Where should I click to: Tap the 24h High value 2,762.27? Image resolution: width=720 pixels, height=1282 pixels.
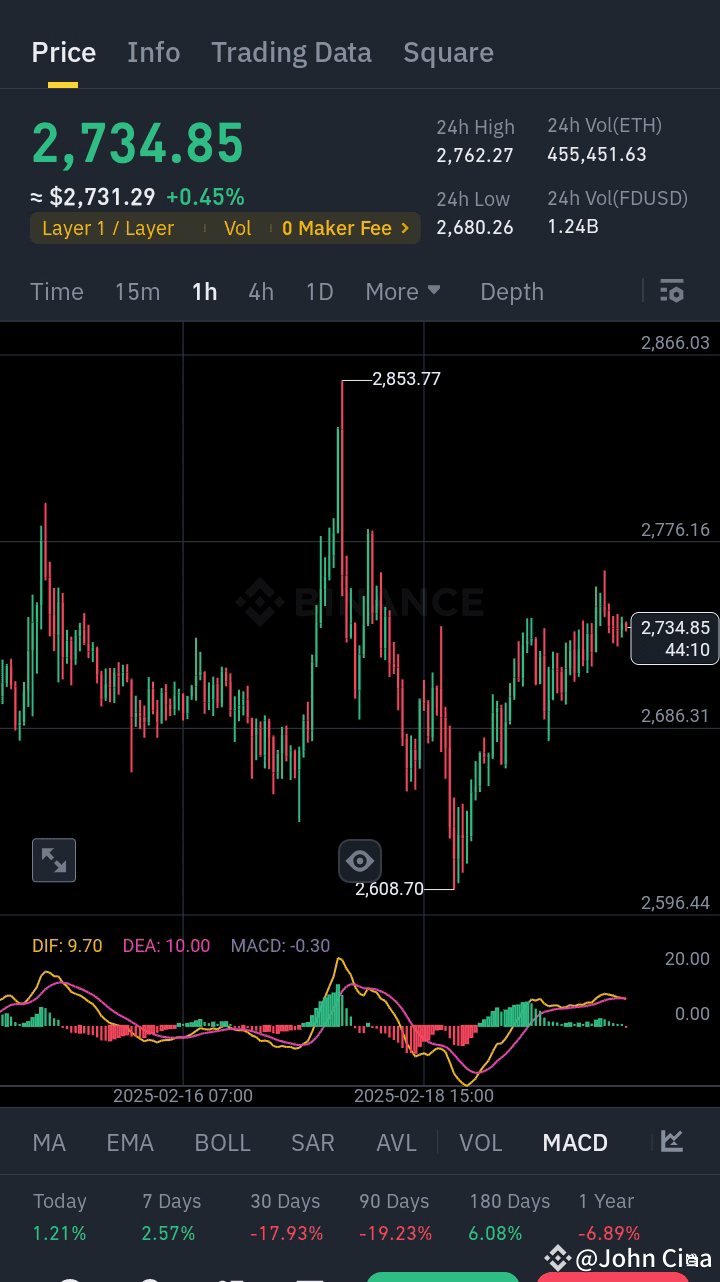[475, 155]
